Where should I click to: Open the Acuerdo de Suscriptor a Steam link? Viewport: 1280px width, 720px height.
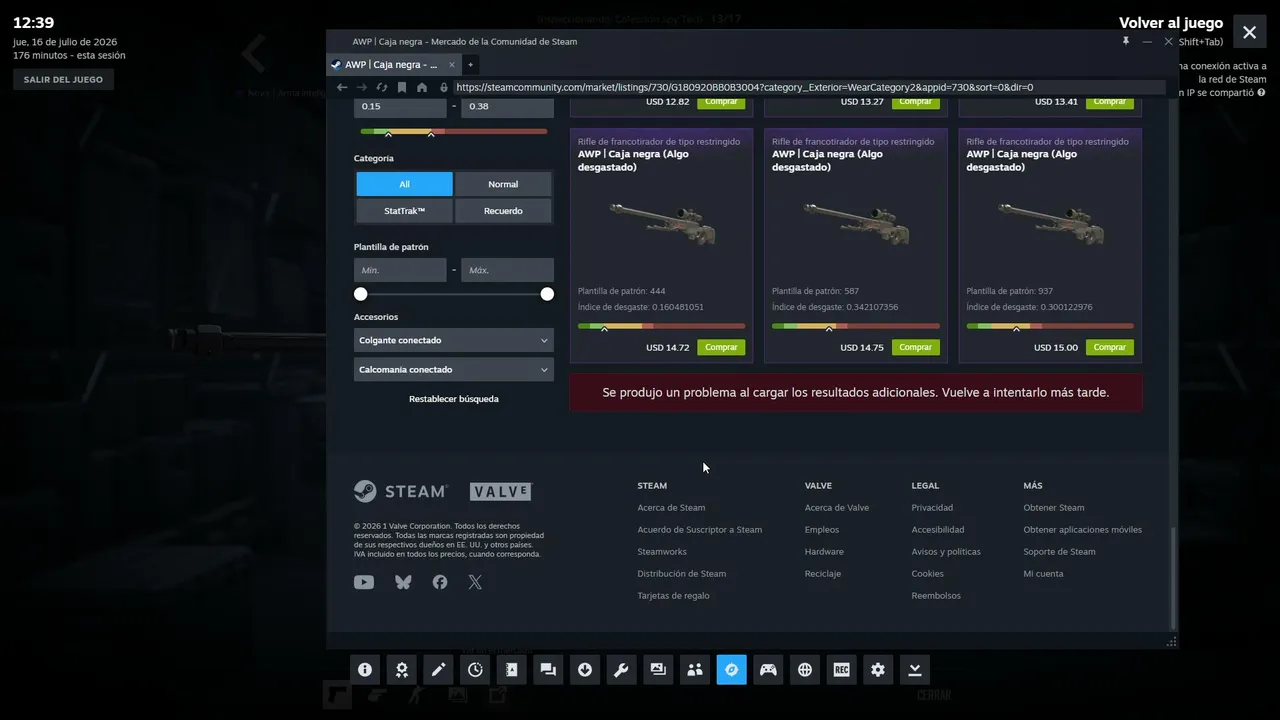[x=700, y=530]
